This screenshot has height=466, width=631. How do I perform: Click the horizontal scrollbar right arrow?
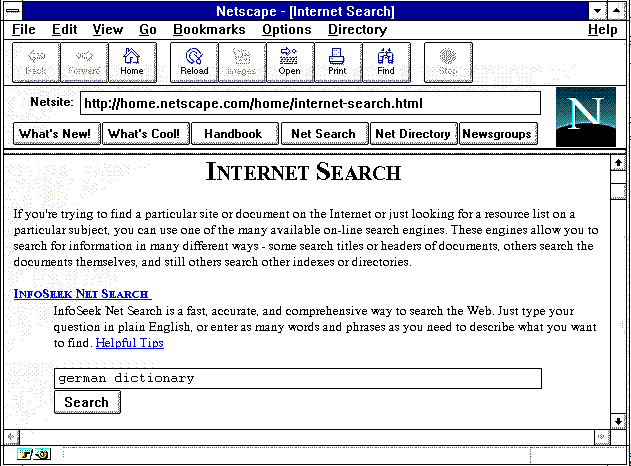click(x=602, y=437)
